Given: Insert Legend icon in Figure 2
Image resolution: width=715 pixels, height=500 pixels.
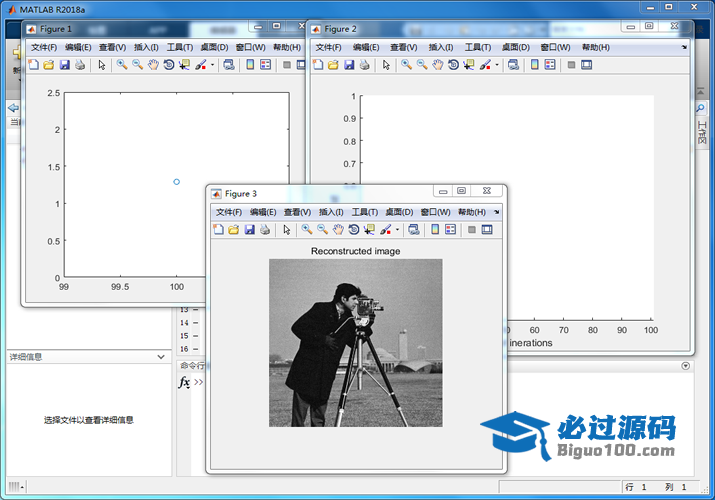Looking at the screenshot, I should (550, 65).
